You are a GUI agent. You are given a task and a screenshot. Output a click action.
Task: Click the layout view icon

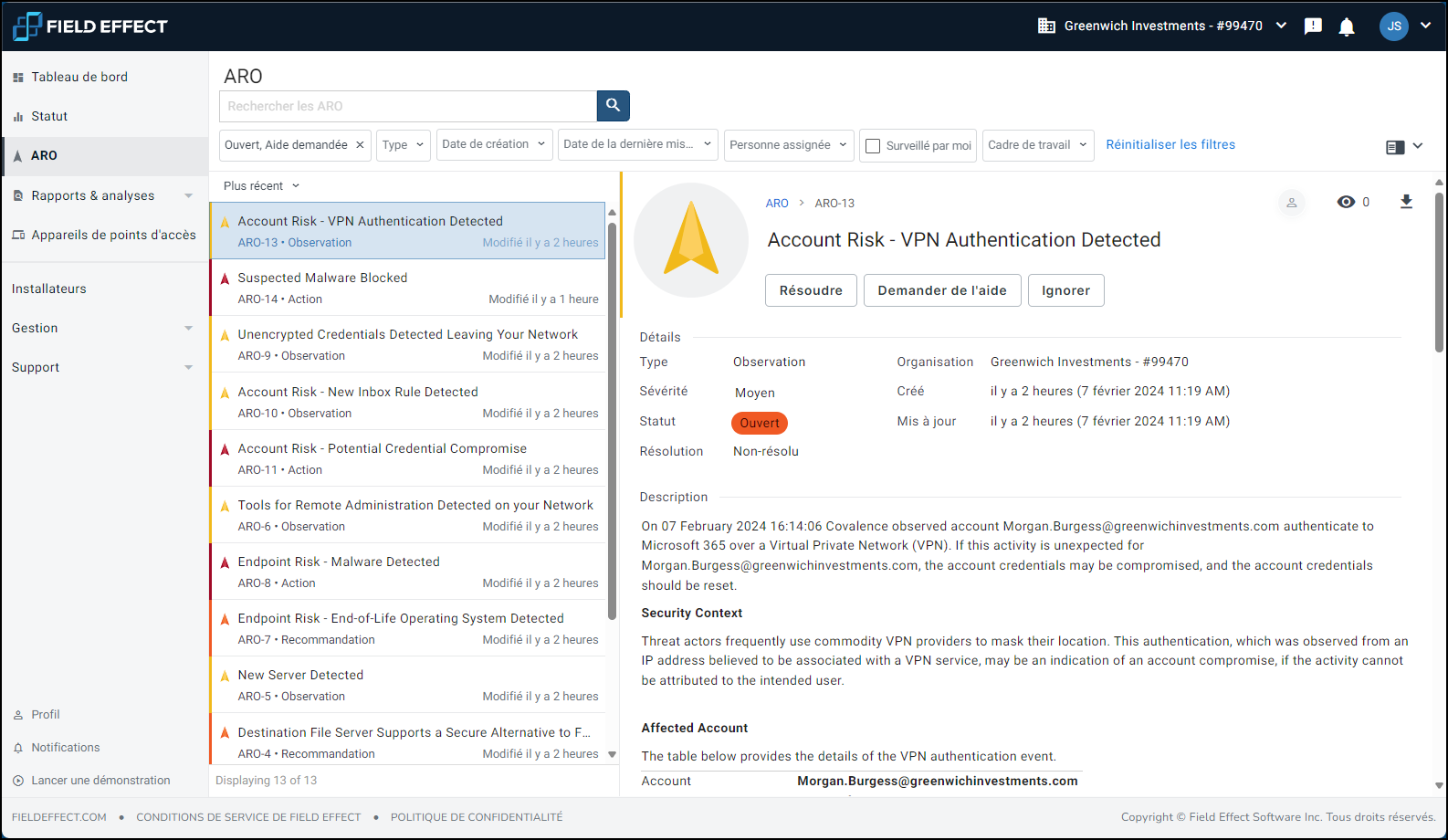click(1395, 147)
